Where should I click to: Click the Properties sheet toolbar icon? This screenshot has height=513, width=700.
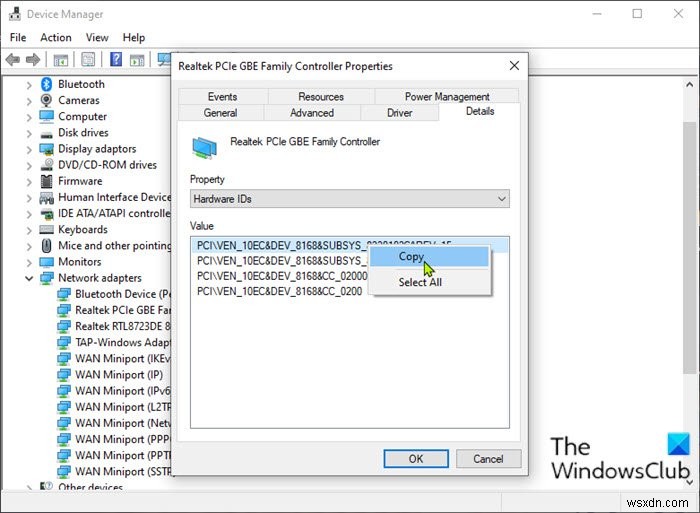tap(88, 59)
